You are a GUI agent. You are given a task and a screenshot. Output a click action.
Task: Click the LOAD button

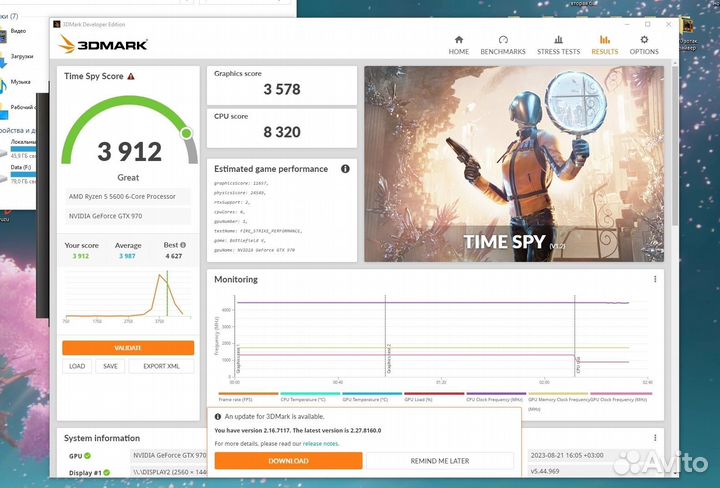tap(77, 366)
